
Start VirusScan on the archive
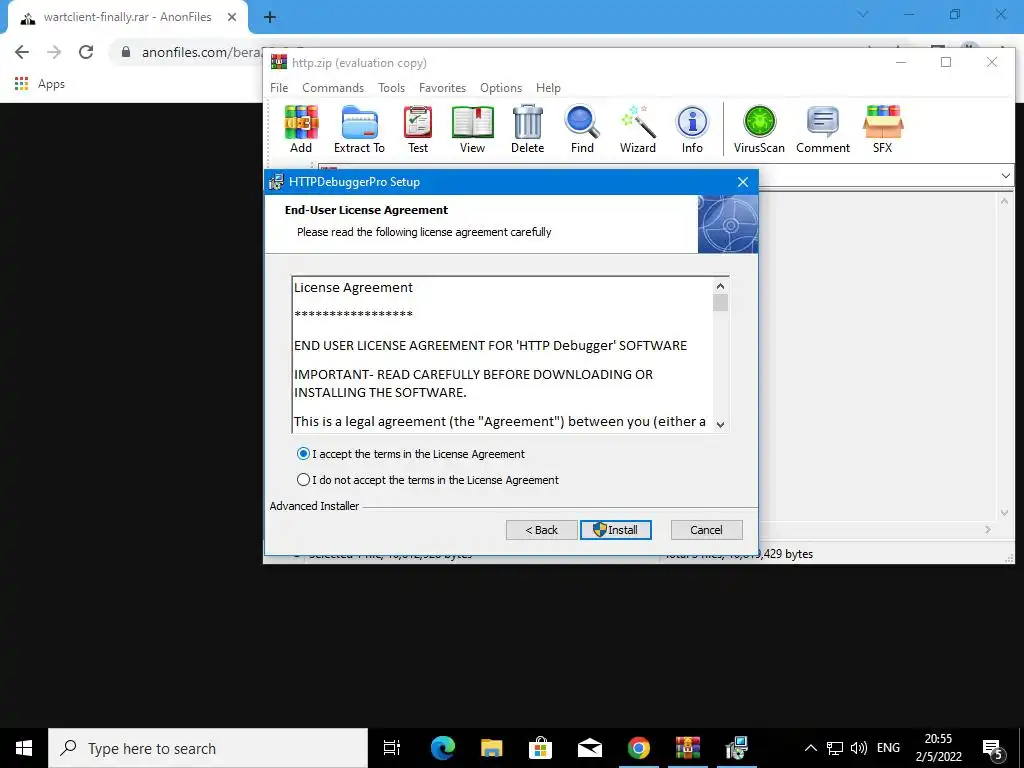759,129
